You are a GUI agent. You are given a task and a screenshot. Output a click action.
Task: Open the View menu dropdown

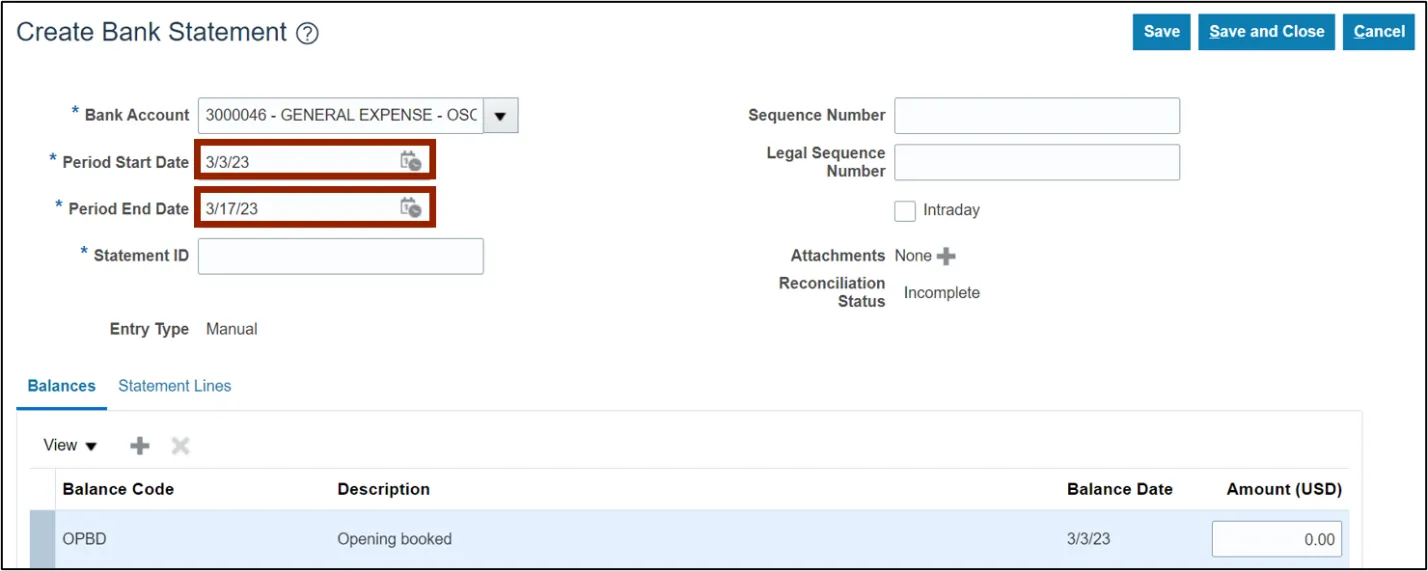point(70,446)
